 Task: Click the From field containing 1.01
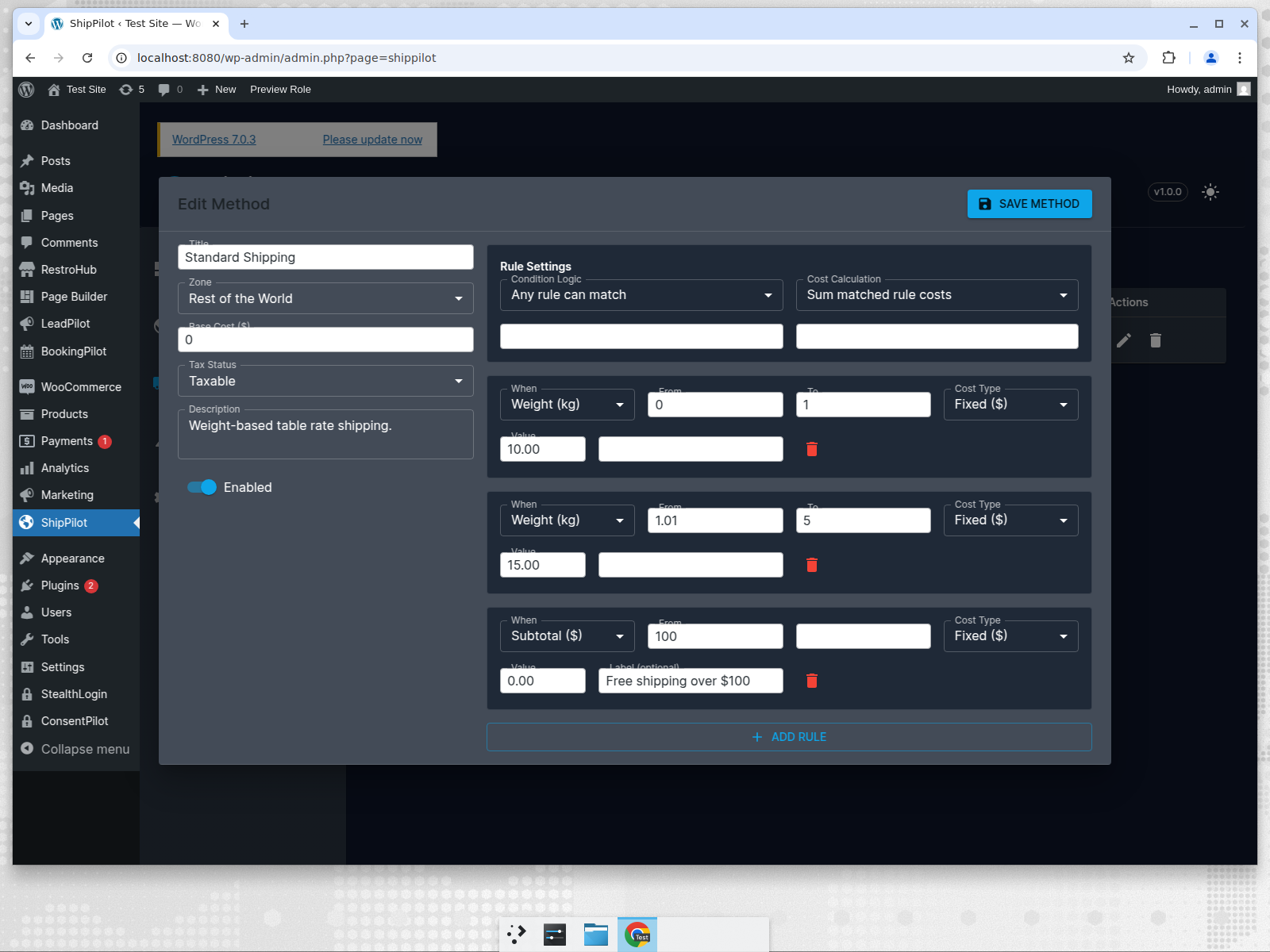coord(715,520)
